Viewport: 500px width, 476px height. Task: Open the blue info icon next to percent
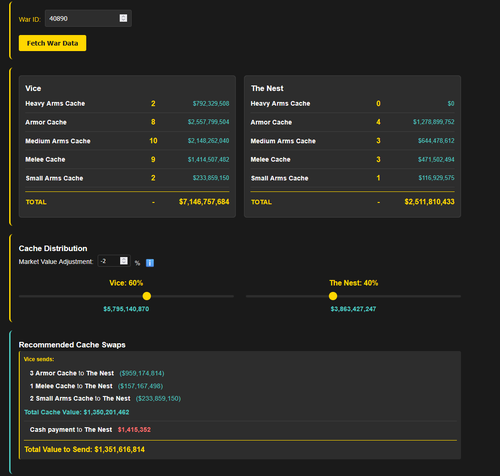point(150,263)
